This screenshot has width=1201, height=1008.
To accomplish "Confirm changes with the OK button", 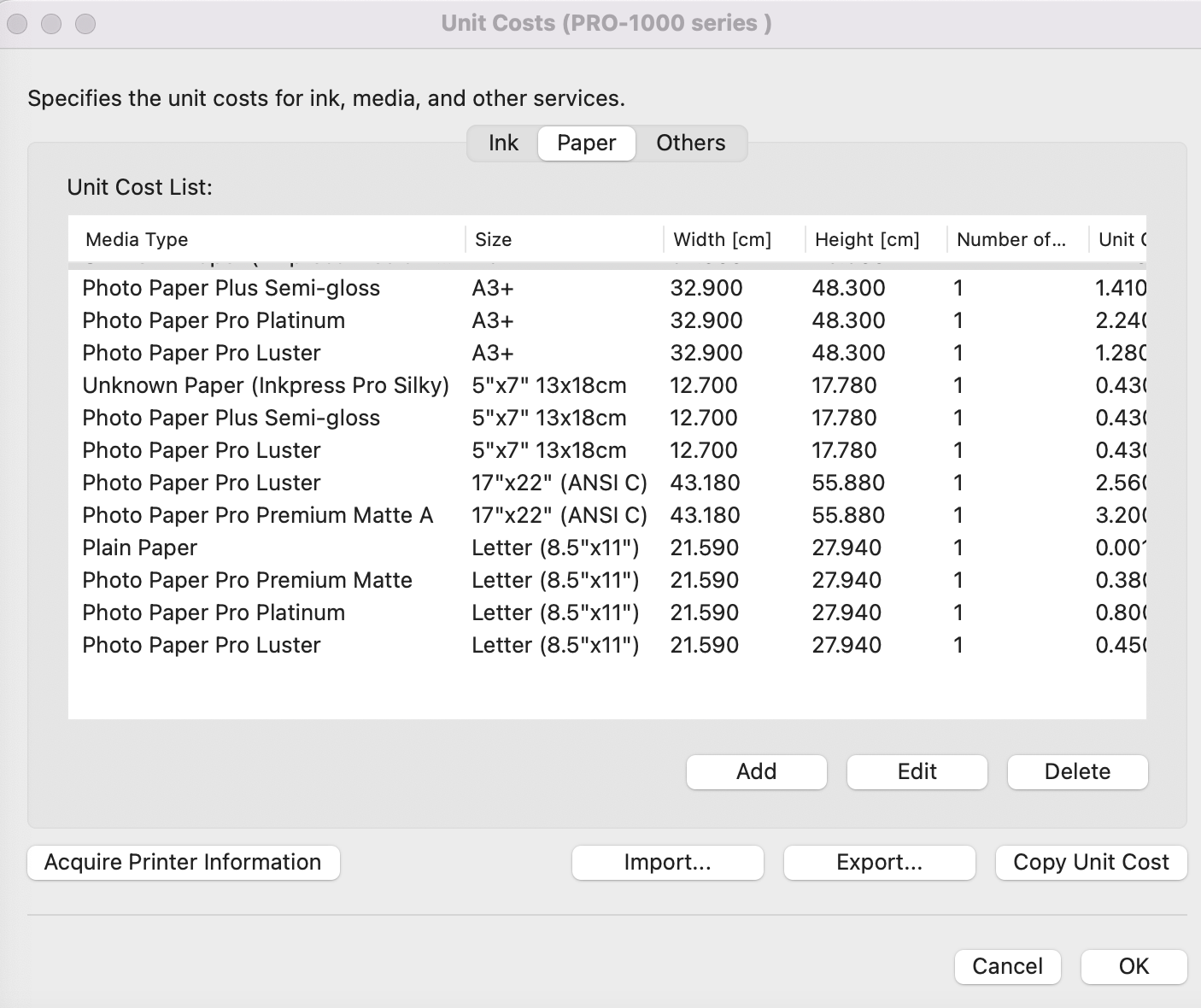I will coord(1134,966).
